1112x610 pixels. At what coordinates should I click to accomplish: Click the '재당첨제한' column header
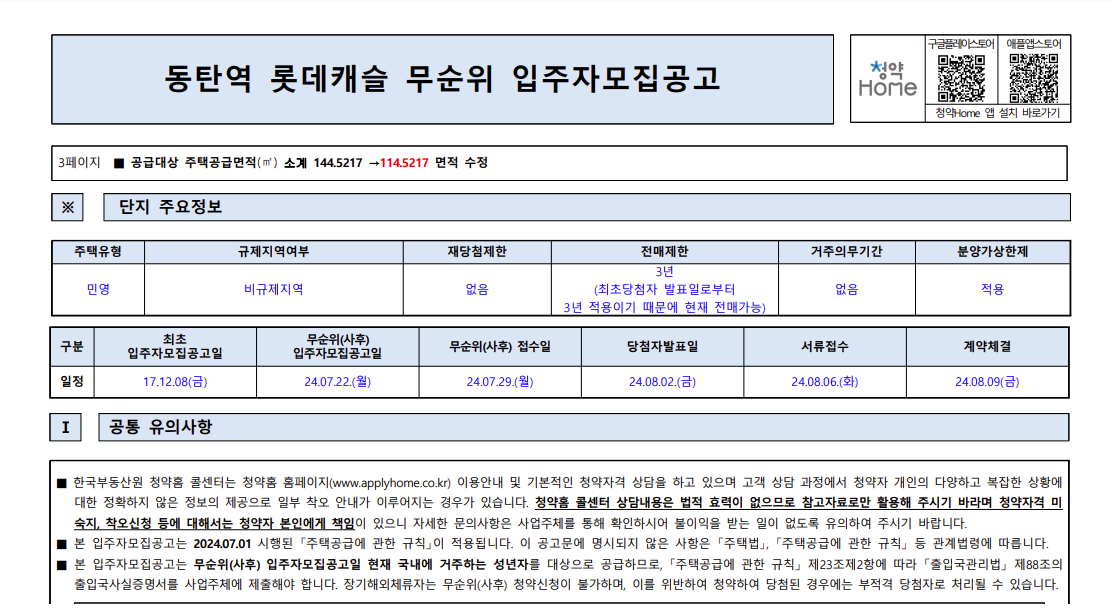click(x=477, y=252)
